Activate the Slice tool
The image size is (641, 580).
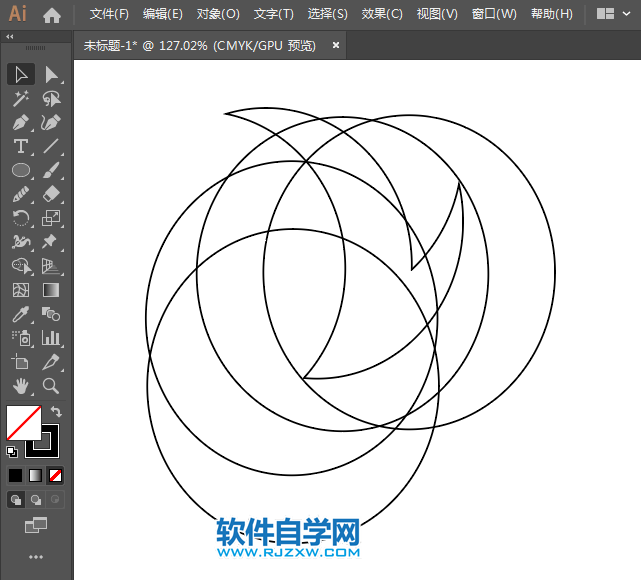pyautogui.click(x=51, y=362)
